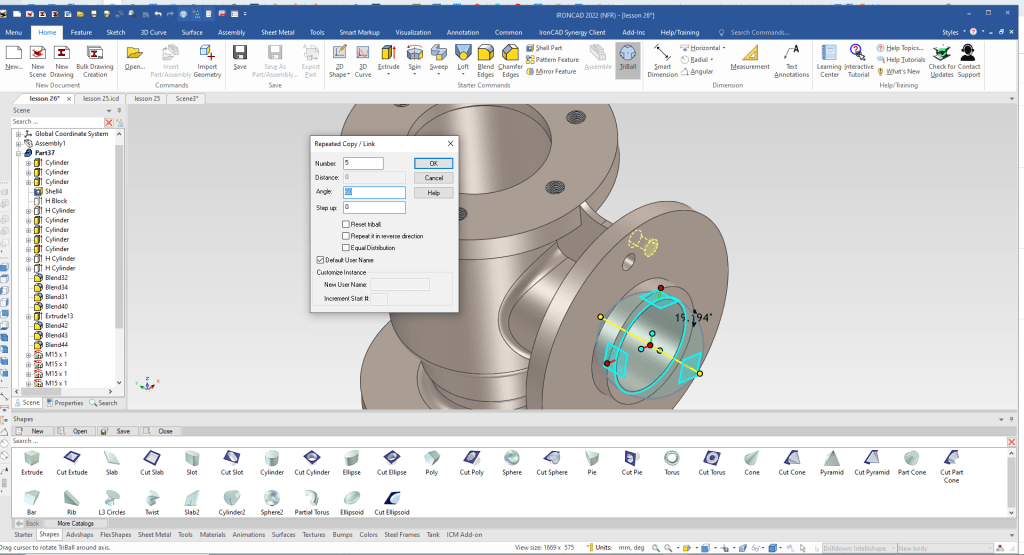
Task: Pick the Cut Sphere shape from catalog
Action: pyautogui.click(x=551, y=460)
